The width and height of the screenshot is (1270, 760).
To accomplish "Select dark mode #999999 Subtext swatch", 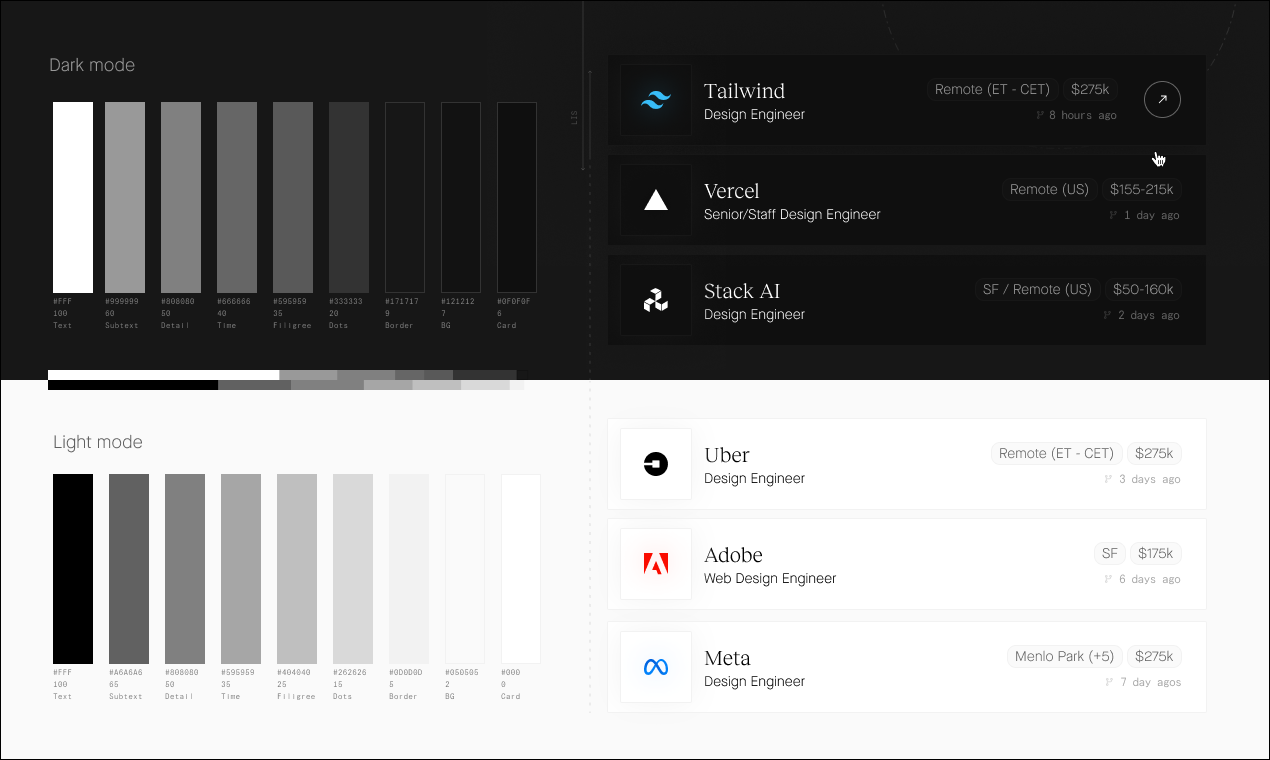I will (125, 197).
